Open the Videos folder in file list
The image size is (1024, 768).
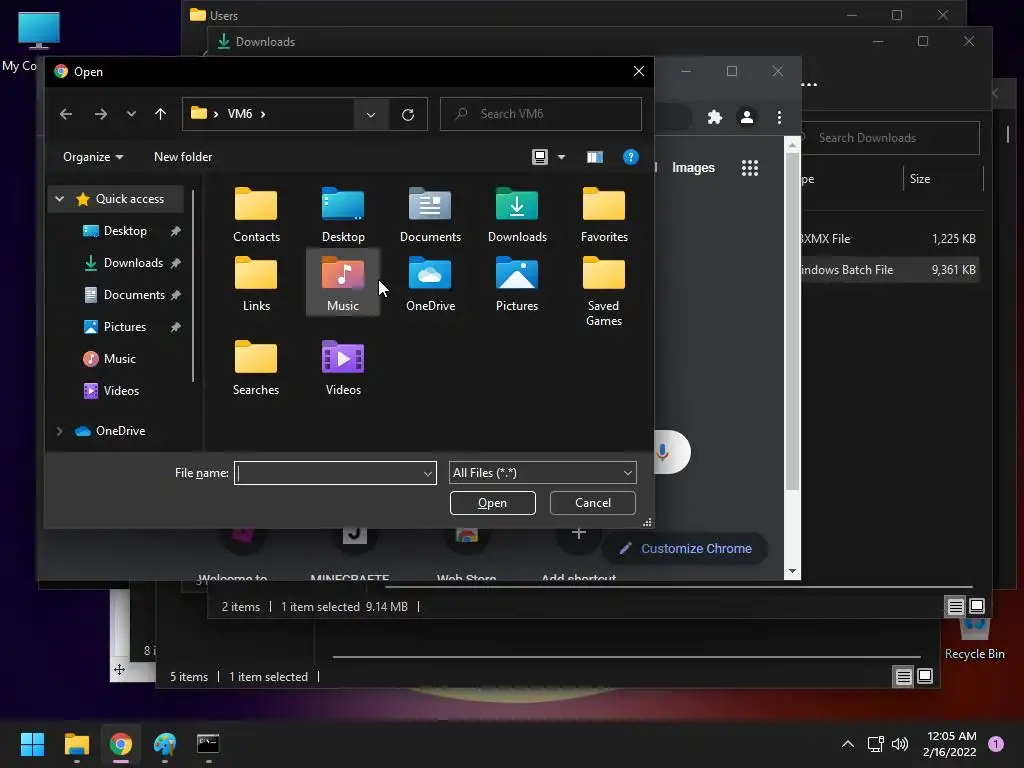(343, 368)
